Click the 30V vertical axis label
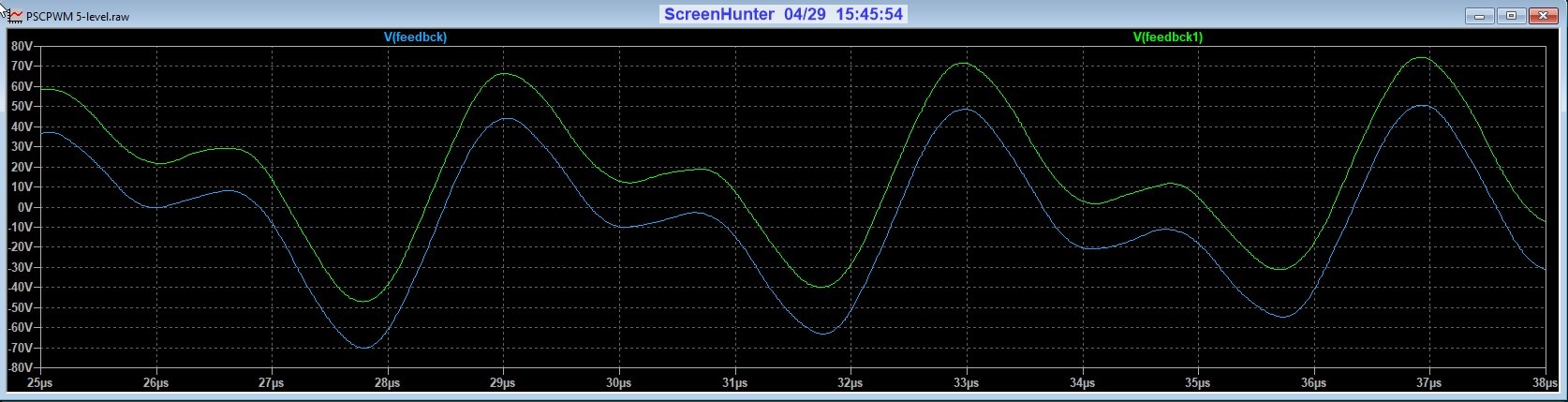The width and height of the screenshot is (1568, 402). click(22, 147)
